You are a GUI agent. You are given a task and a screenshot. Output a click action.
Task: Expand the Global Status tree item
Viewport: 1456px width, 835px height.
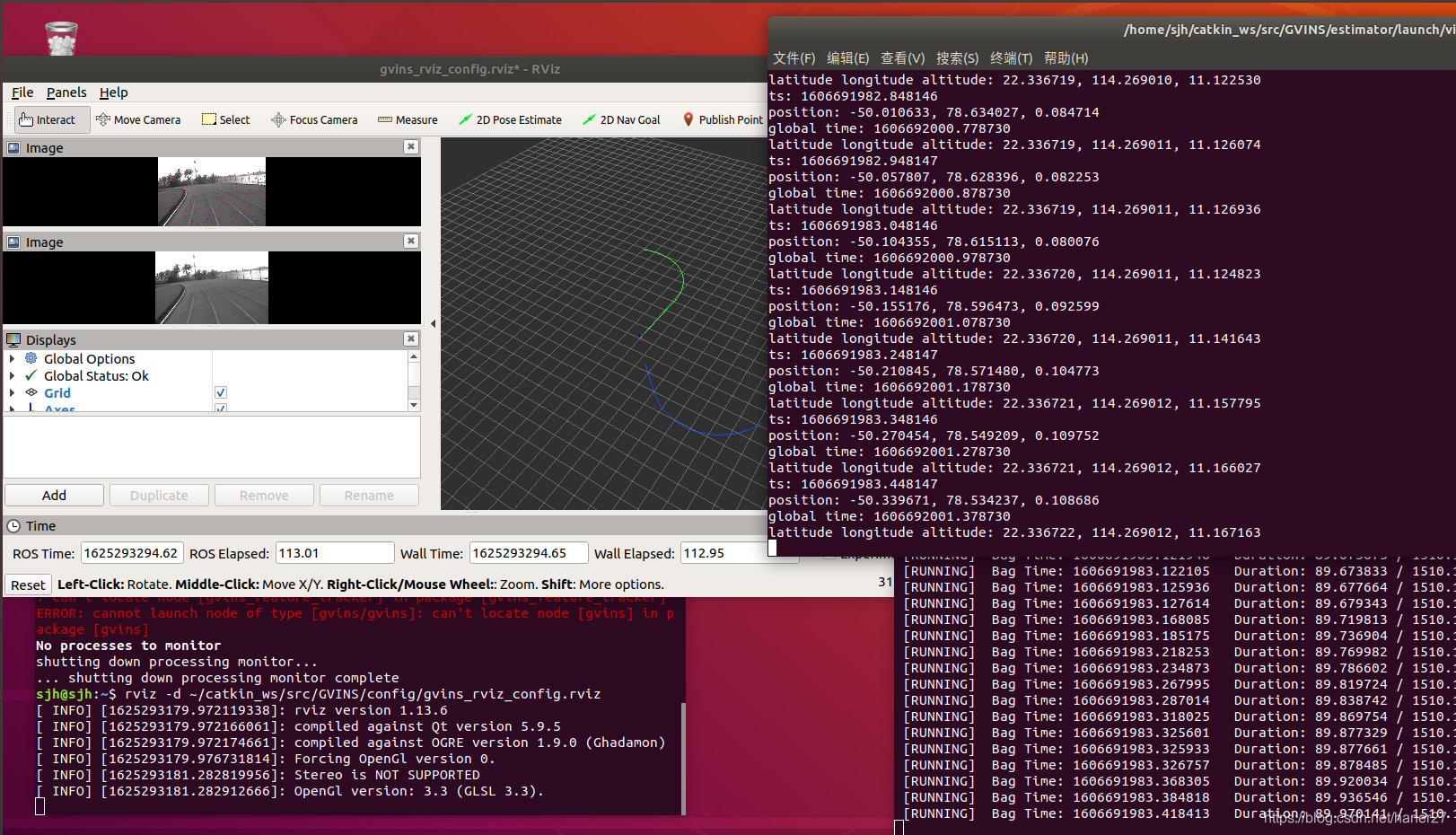pos(12,376)
